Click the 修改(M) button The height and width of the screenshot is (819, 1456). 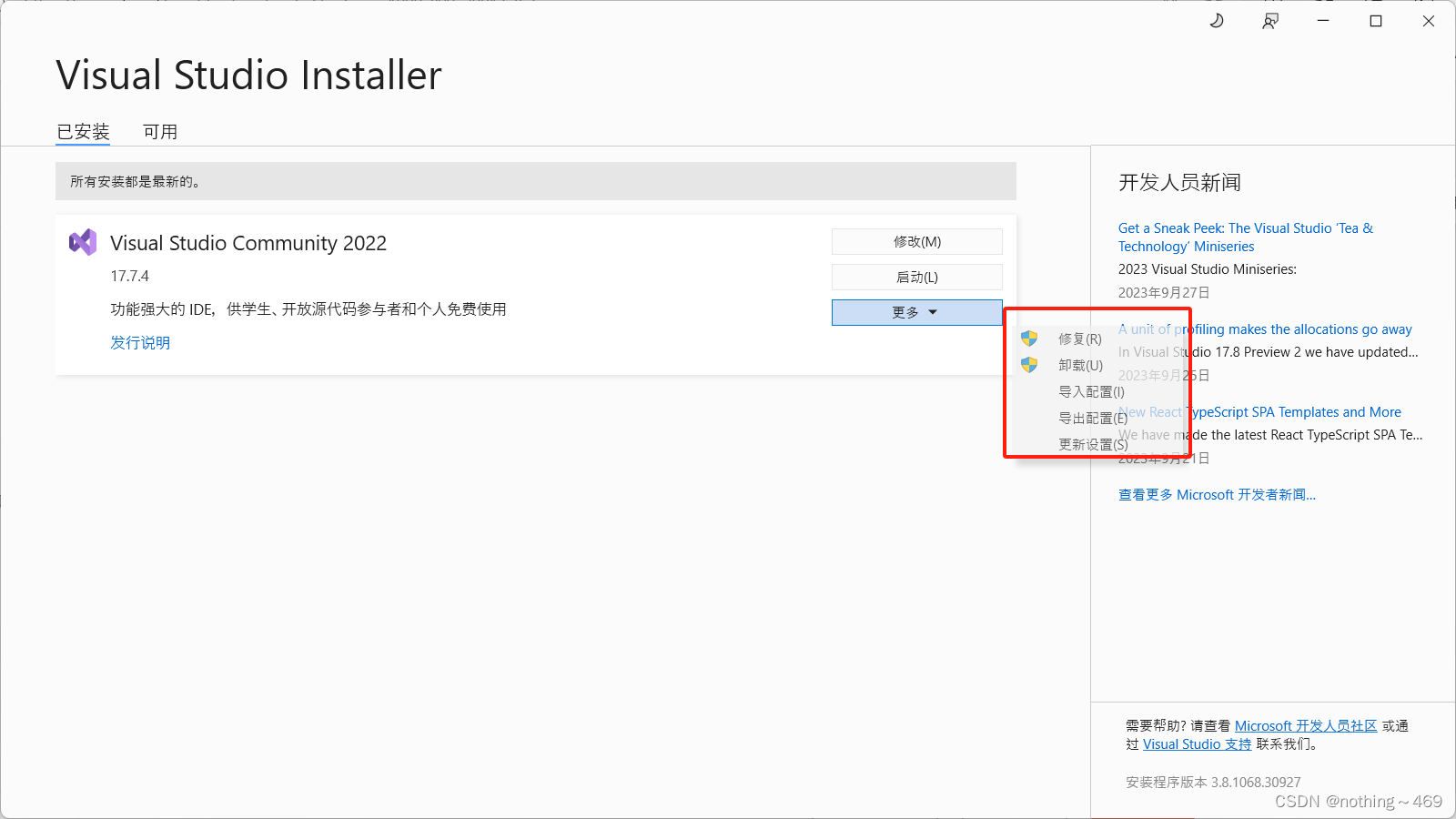pyautogui.click(x=917, y=241)
